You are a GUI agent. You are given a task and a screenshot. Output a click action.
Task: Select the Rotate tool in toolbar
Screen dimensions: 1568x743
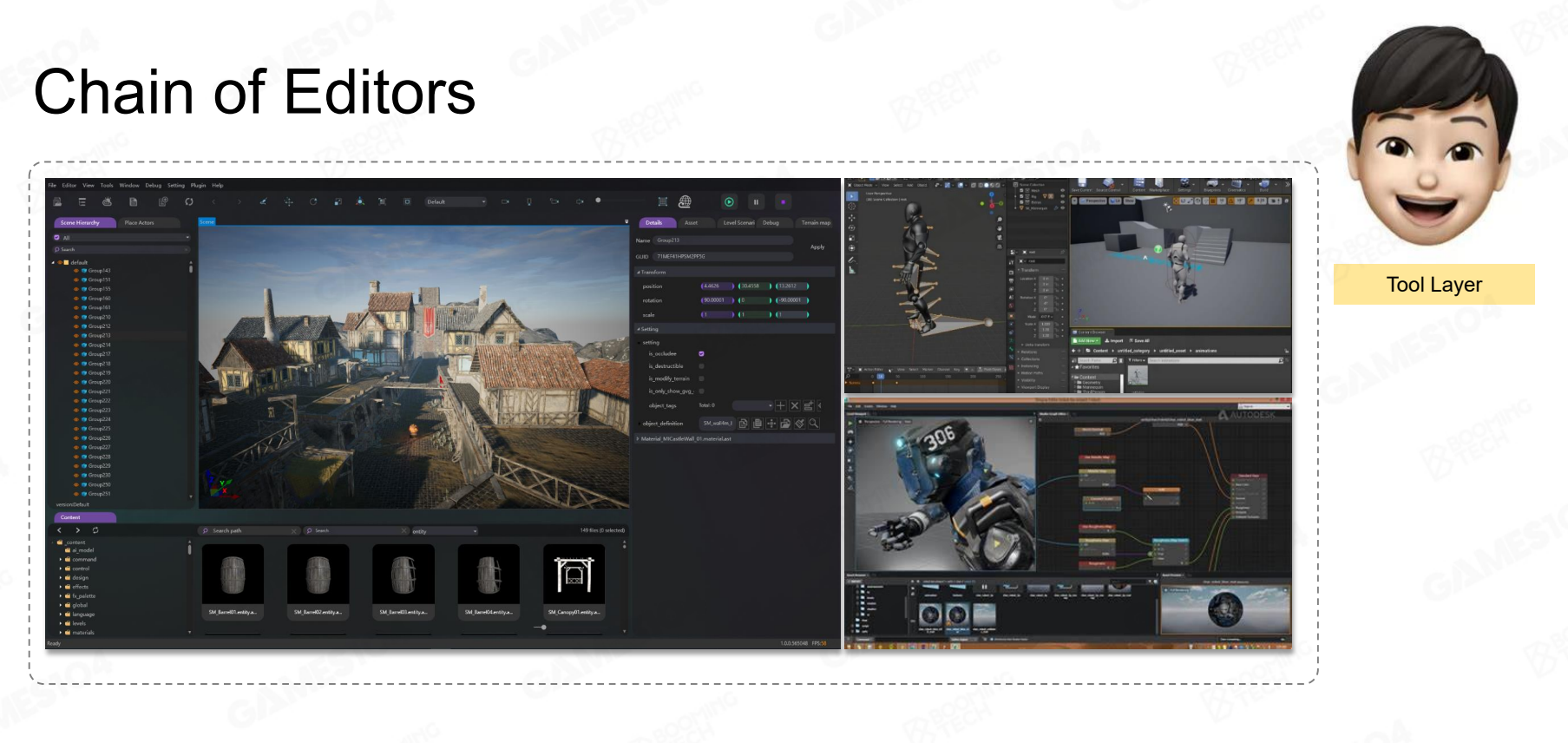(x=312, y=202)
